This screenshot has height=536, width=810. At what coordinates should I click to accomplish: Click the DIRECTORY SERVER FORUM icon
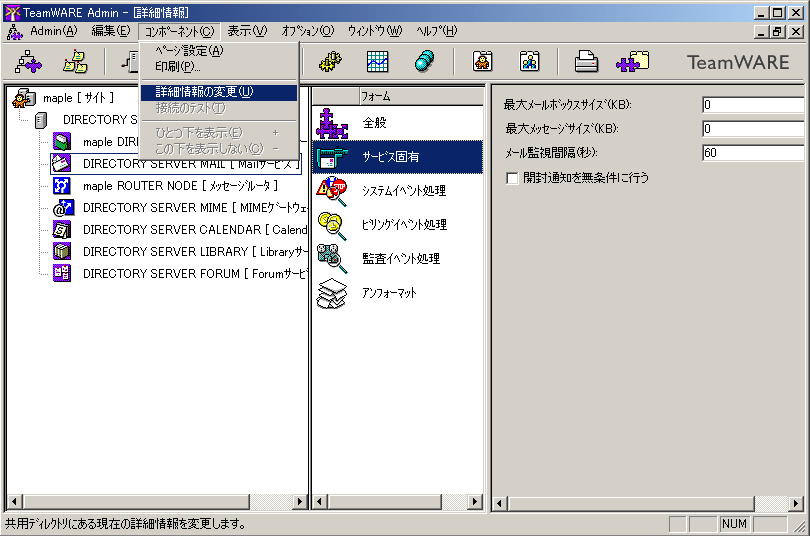click(x=61, y=273)
